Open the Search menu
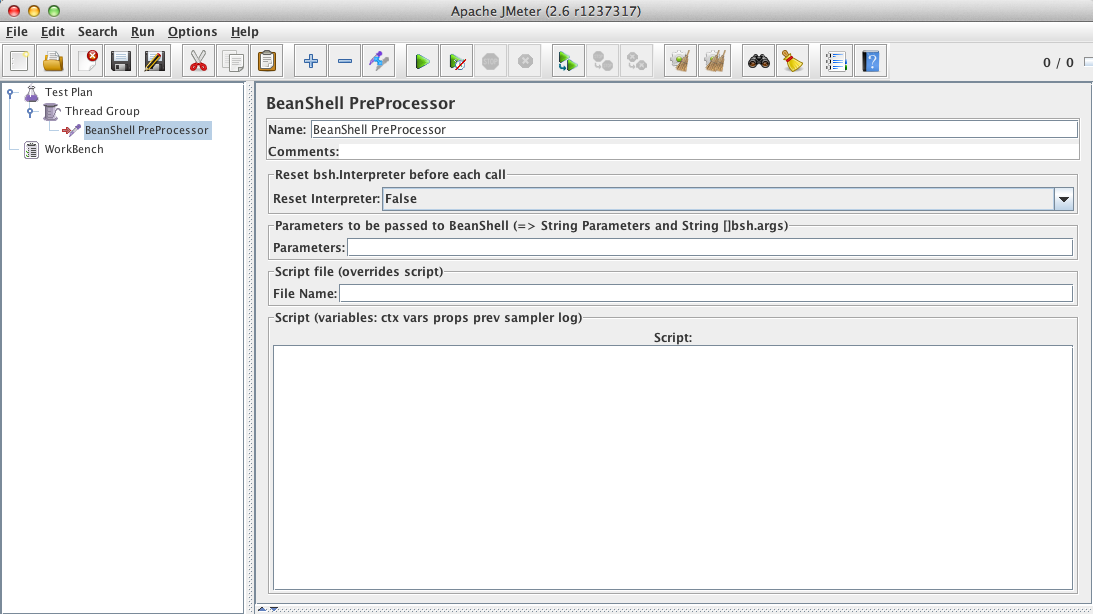The height and width of the screenshot is (614, 1093). click(98, 31)
